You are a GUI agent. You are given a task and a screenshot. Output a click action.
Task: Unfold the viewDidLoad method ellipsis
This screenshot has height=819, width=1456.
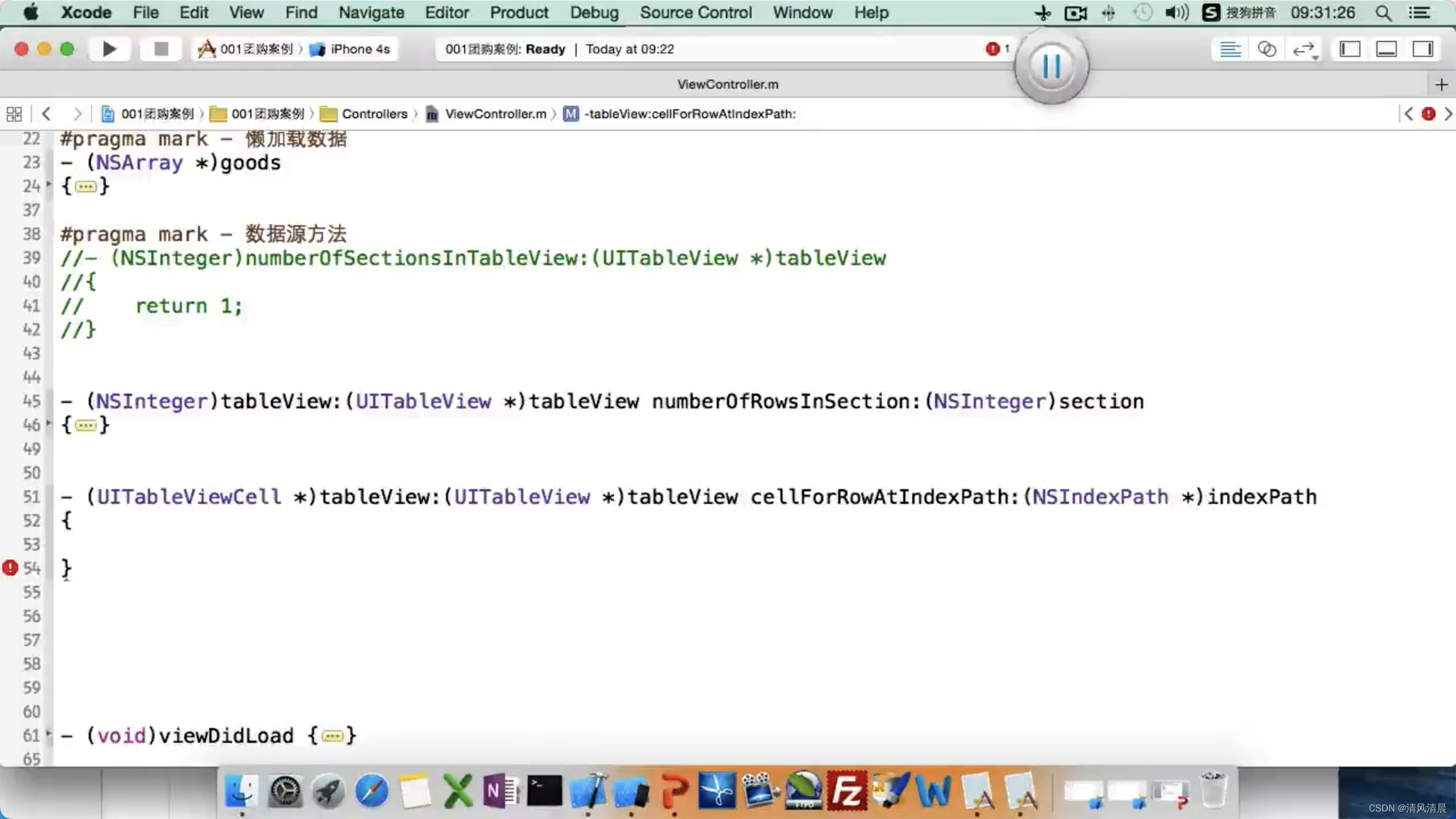pos(332,737)
